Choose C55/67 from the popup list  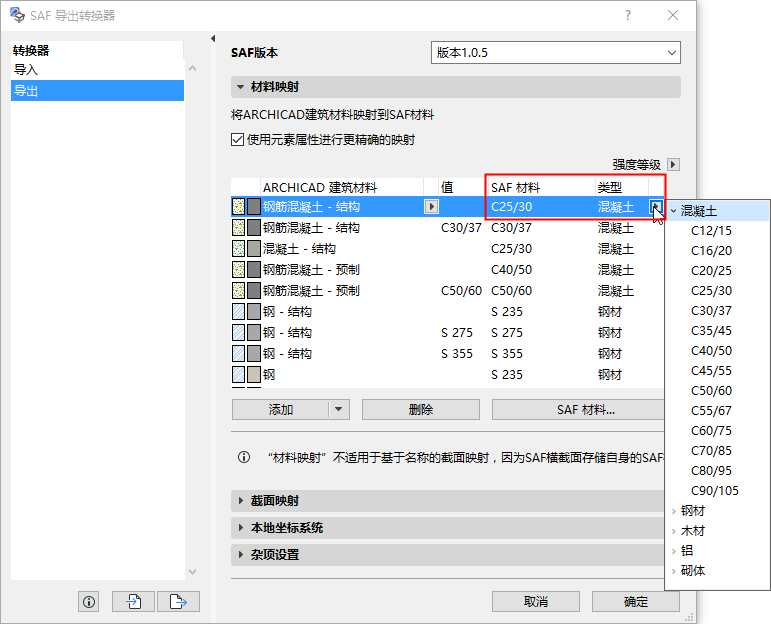click(712, 411)
